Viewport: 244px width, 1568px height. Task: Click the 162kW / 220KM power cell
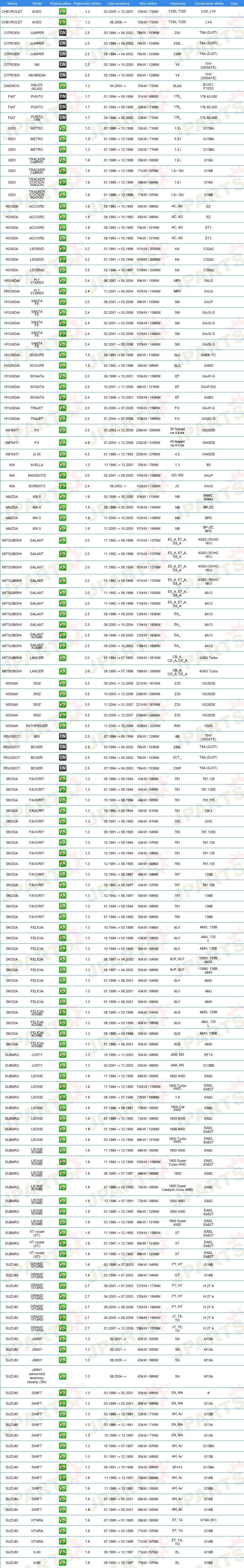point(148,725)
